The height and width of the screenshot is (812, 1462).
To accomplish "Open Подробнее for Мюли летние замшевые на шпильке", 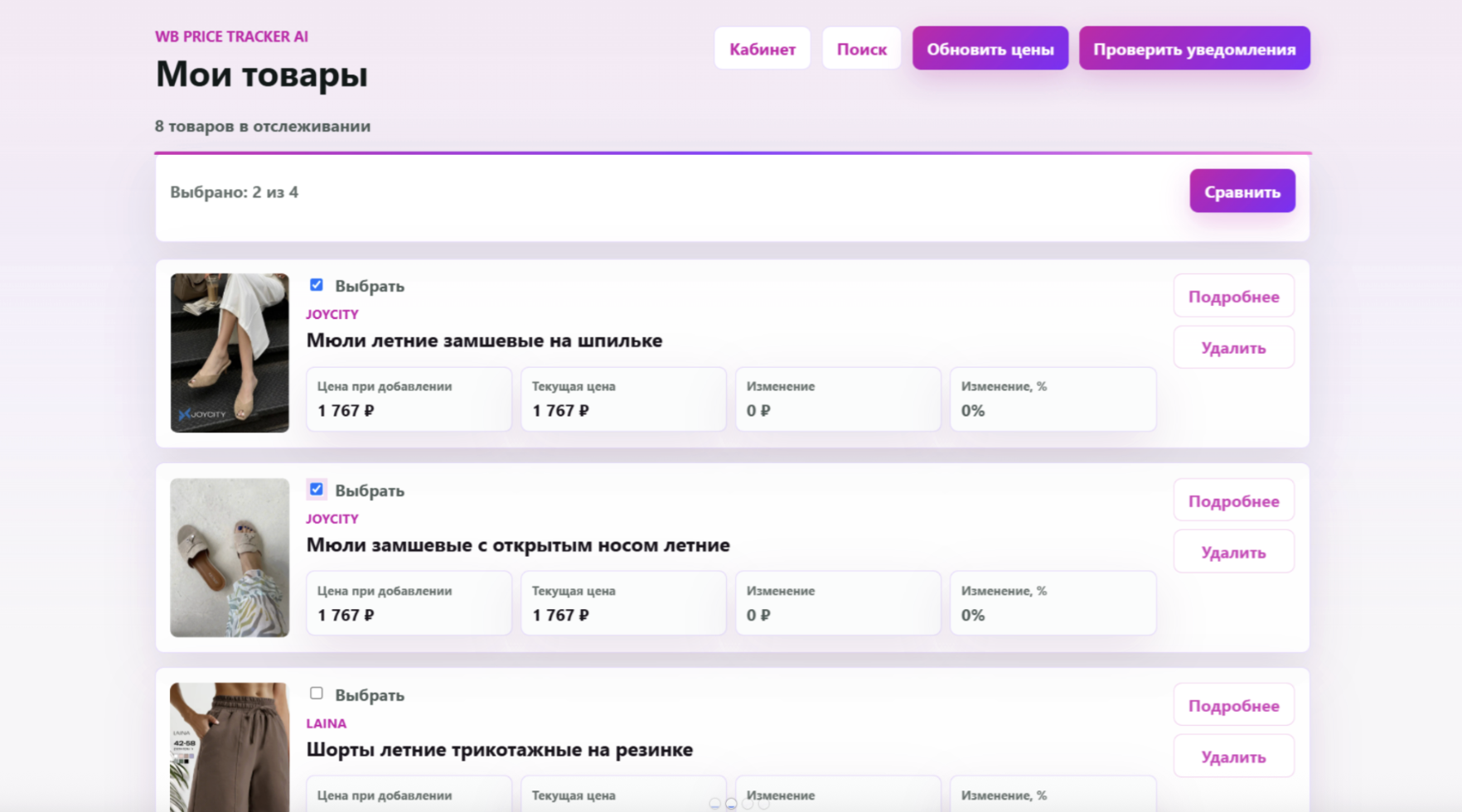I will [1233, 296].
